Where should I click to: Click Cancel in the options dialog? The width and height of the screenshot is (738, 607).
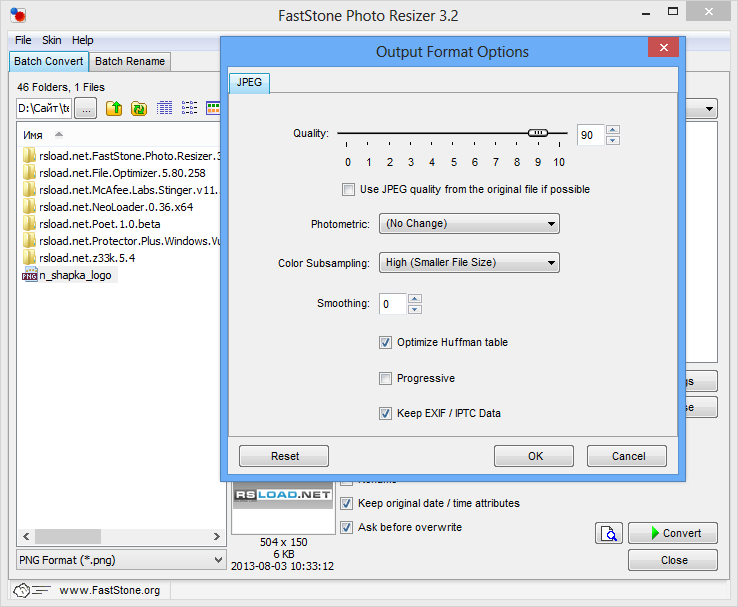(627, 456)
